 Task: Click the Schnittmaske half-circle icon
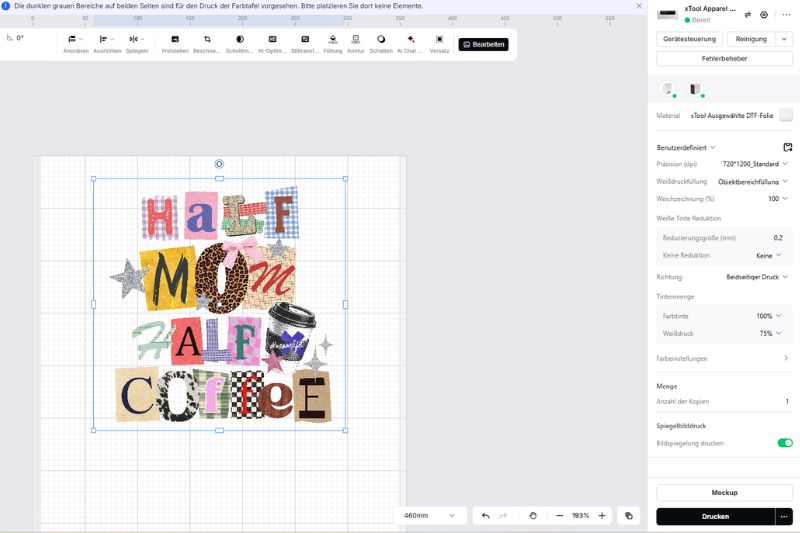point(240,39)
